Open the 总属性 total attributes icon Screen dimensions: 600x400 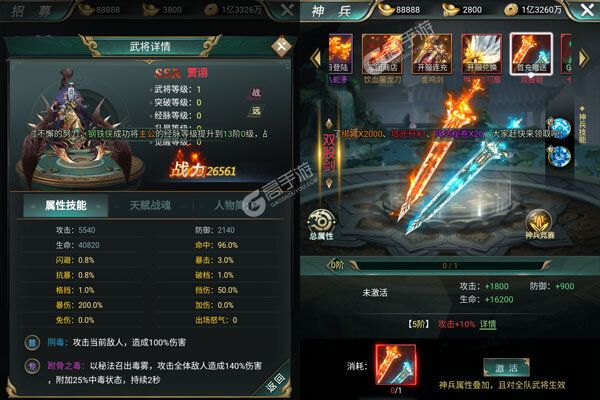(321, 225)
